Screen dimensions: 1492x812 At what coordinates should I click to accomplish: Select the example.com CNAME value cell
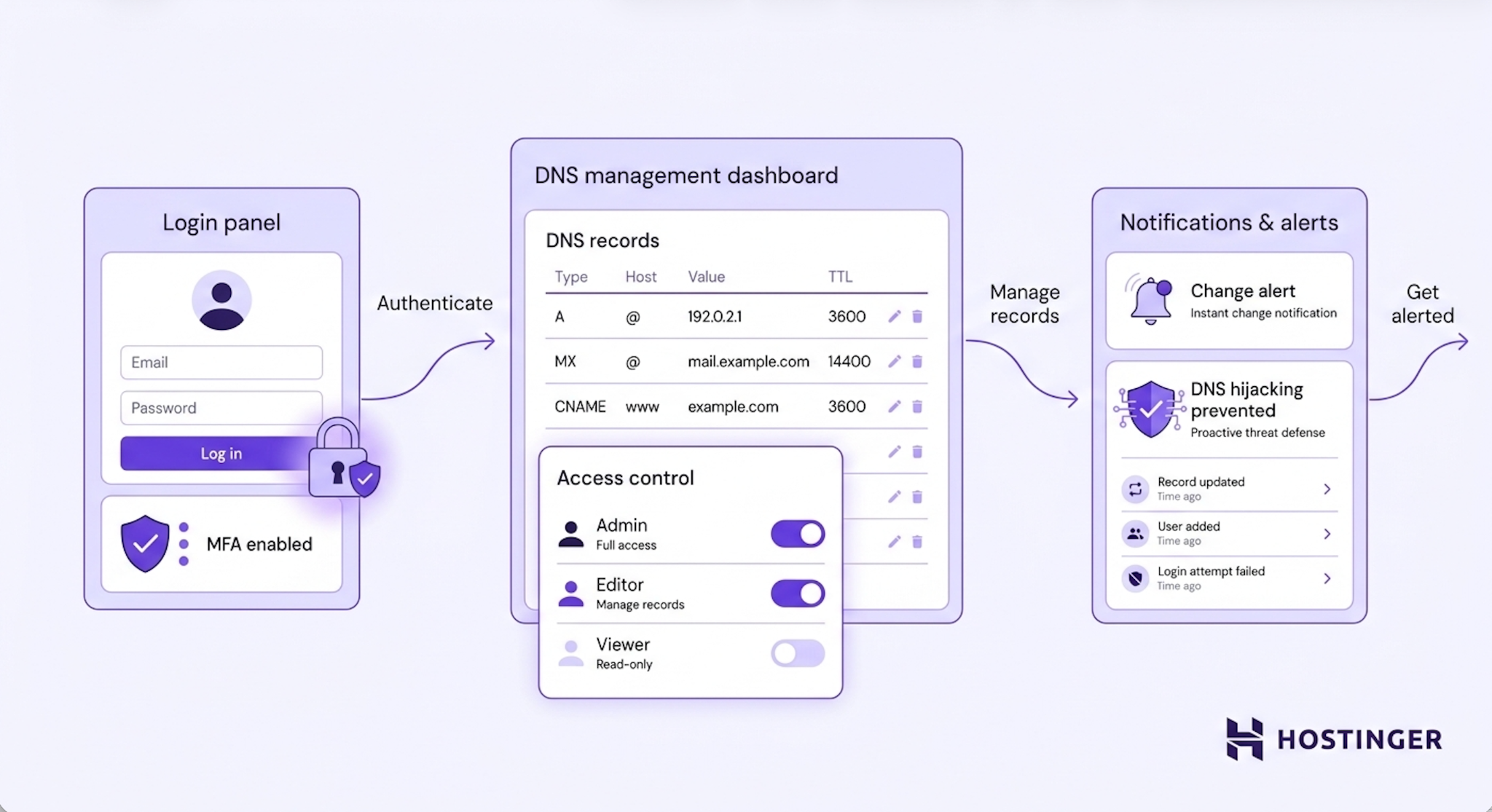[733, 406]
